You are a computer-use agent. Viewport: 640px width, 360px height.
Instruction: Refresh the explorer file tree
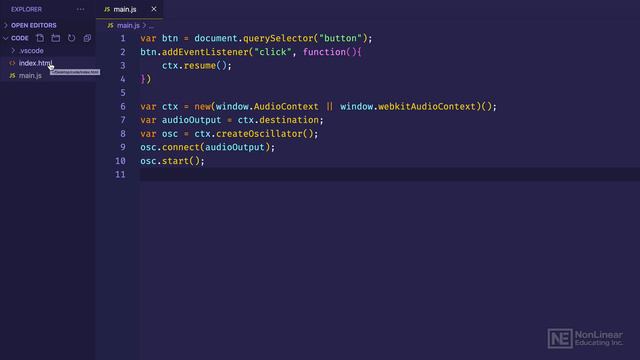pos(71,38)
